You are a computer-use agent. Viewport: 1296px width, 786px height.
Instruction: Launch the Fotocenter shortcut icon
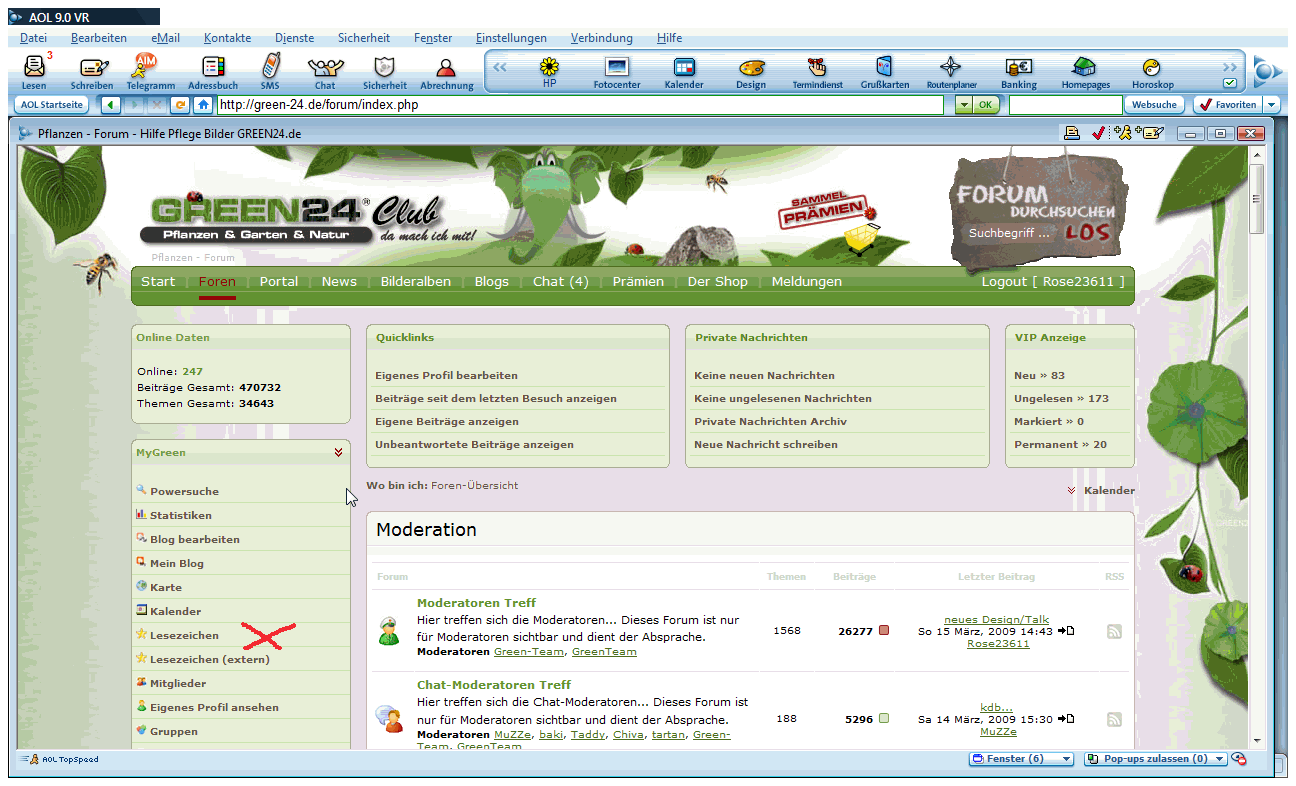(617, 68)
